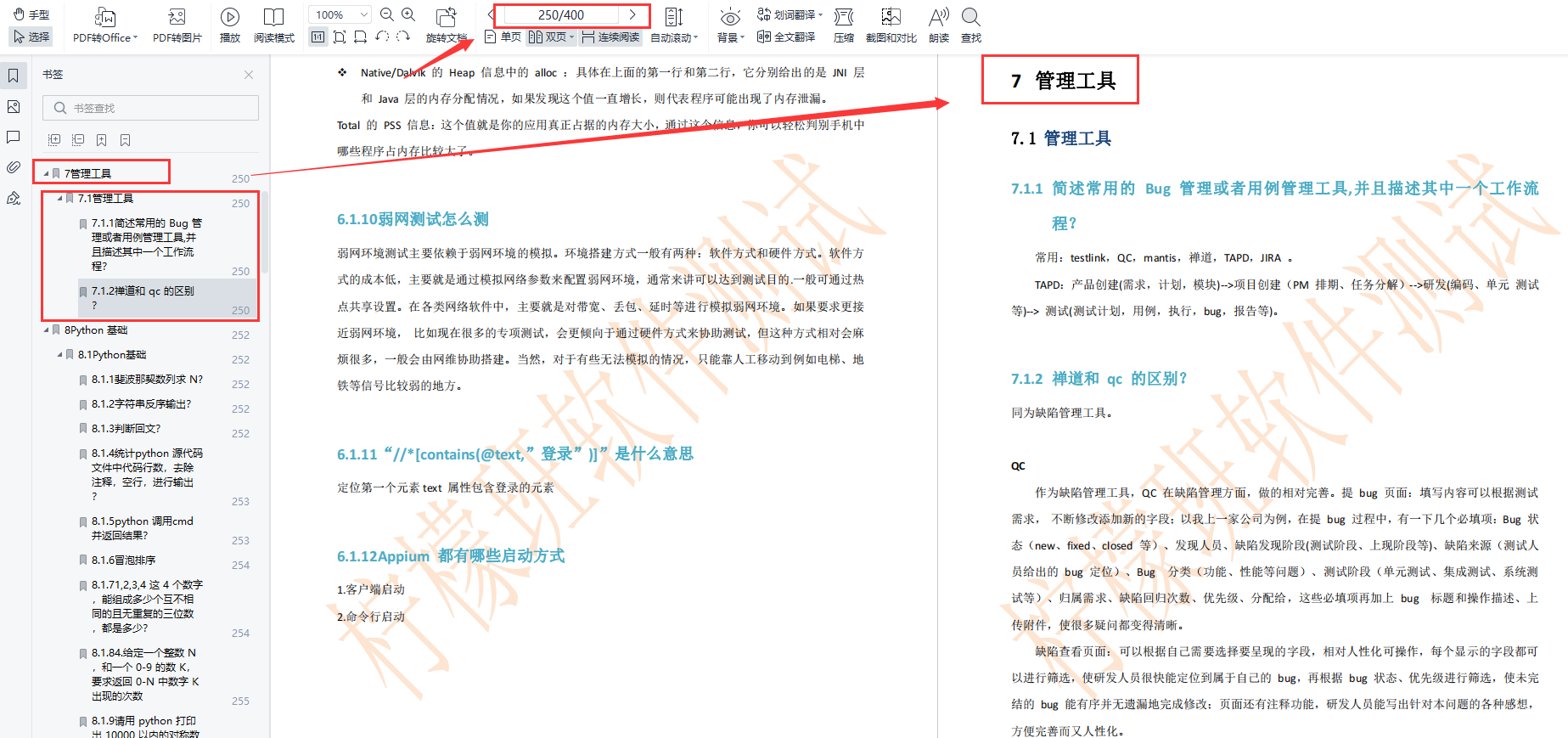Zoom in with the plus magnifier
1568x738 pixels.
click(x=408, y=14)
